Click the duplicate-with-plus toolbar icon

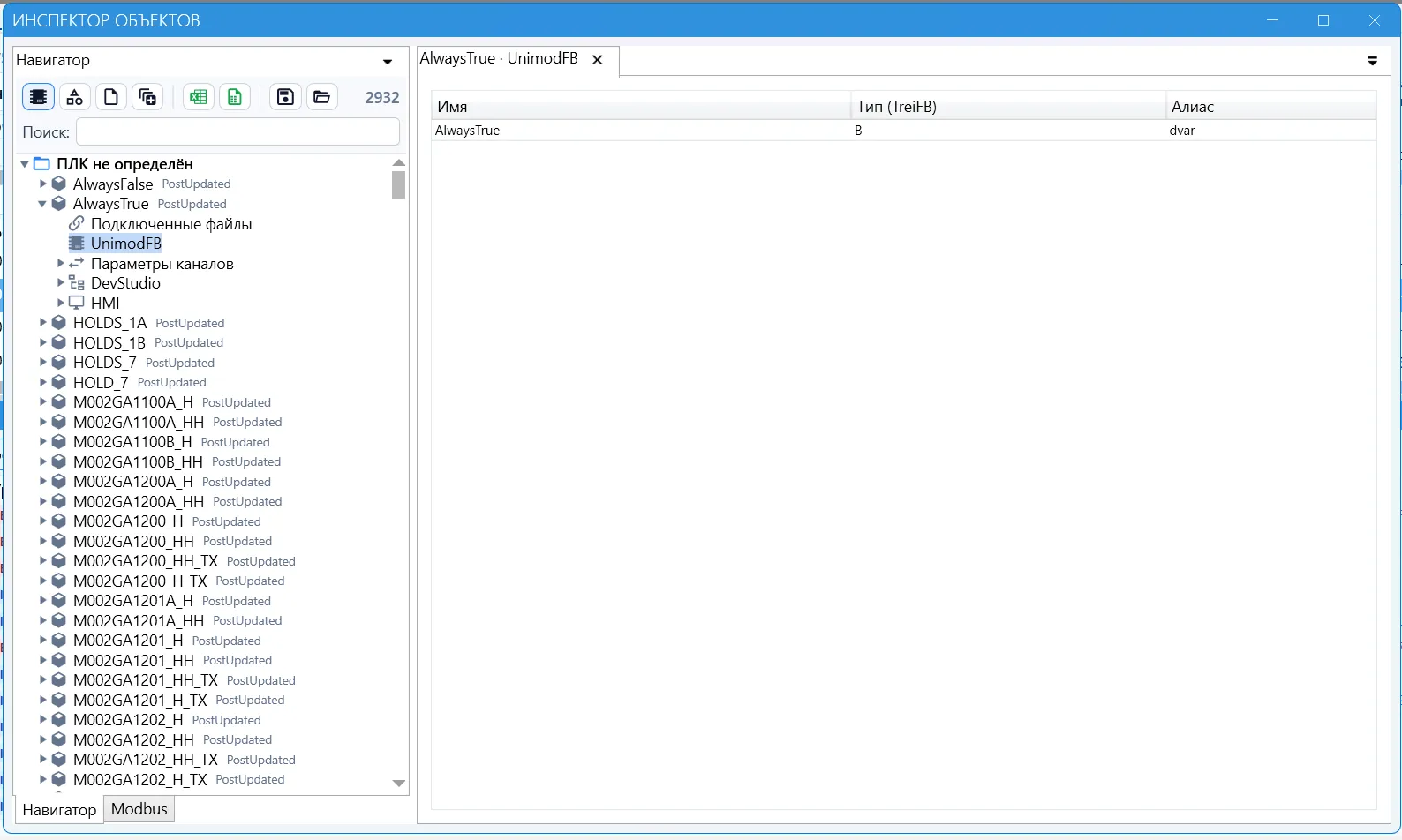click(147, 97)
